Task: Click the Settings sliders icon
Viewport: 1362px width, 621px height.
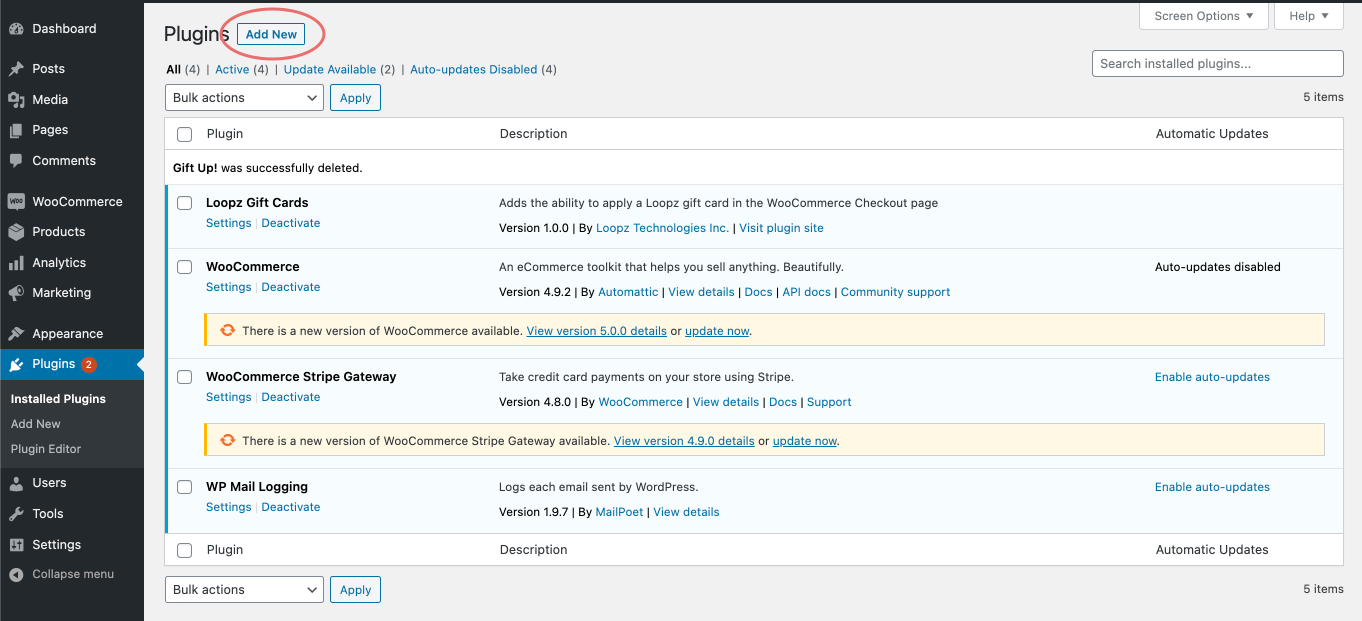Action: coord(16,545)
